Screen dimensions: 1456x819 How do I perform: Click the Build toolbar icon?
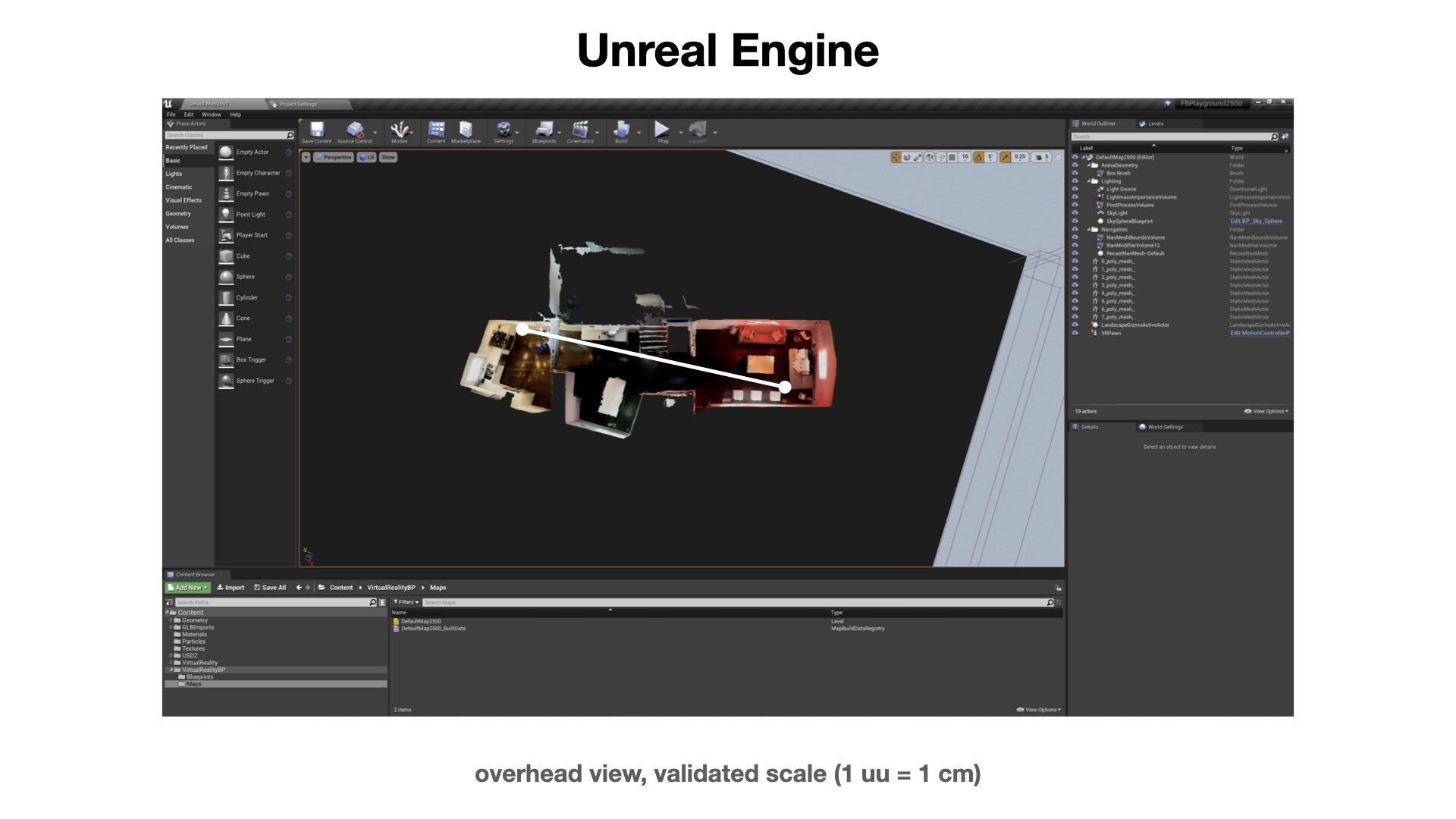621,131
